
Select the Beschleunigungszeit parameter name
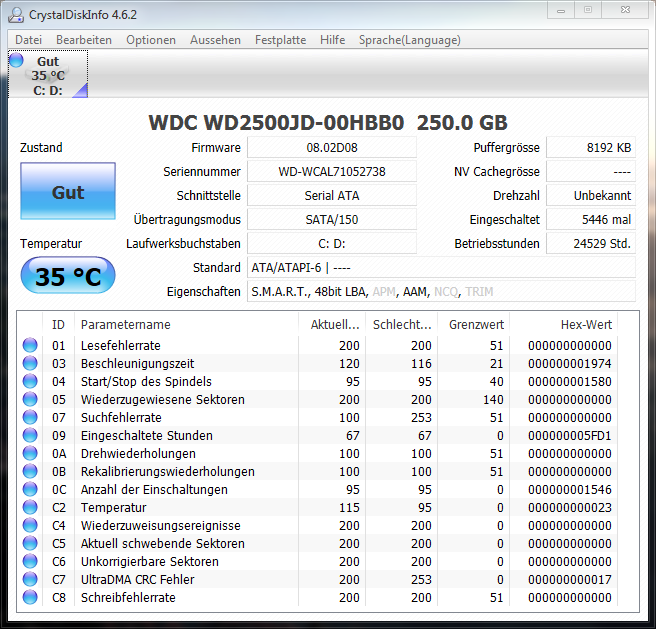137,363
